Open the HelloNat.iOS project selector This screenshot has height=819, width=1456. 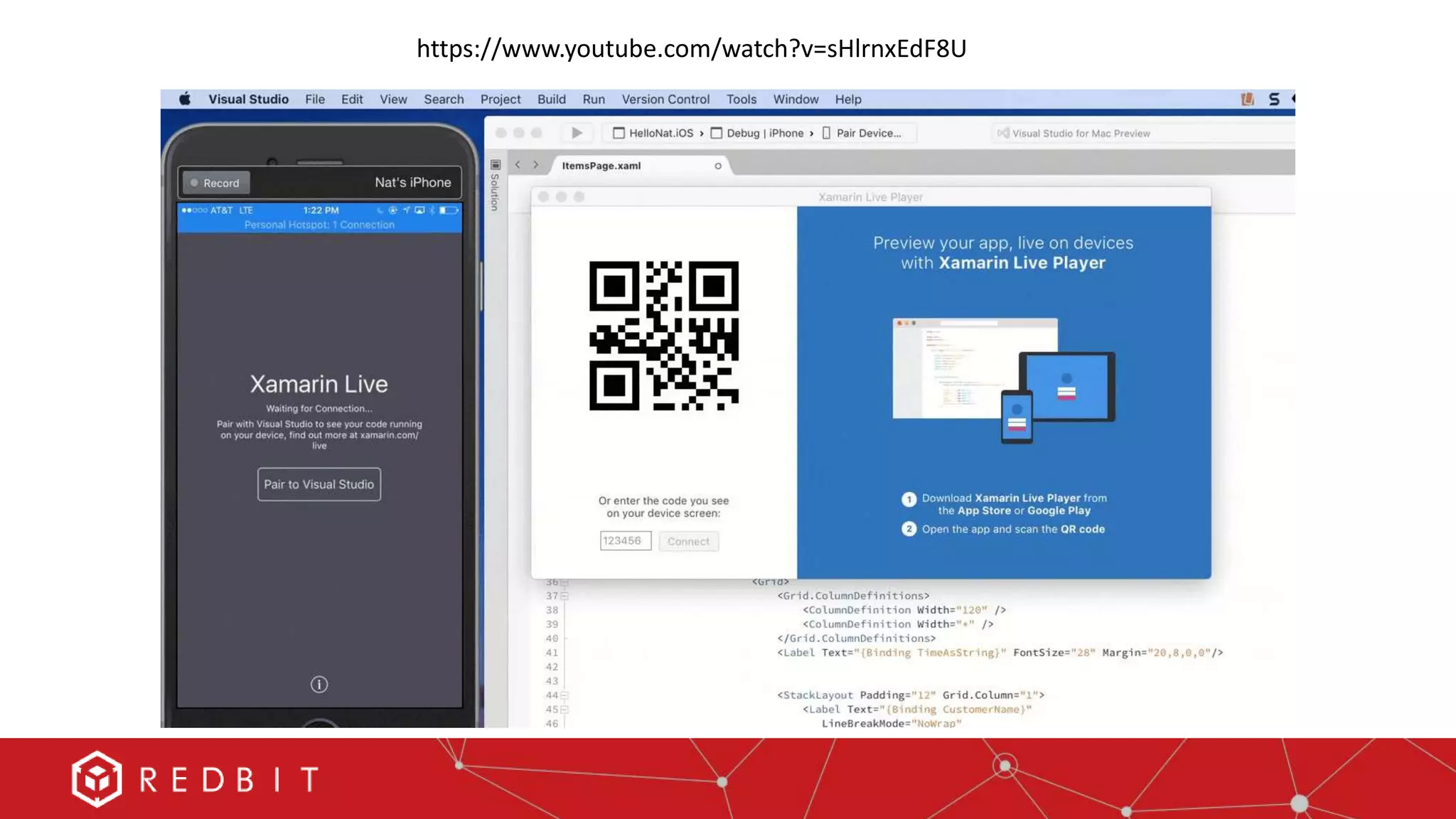(x=653, y=133)
